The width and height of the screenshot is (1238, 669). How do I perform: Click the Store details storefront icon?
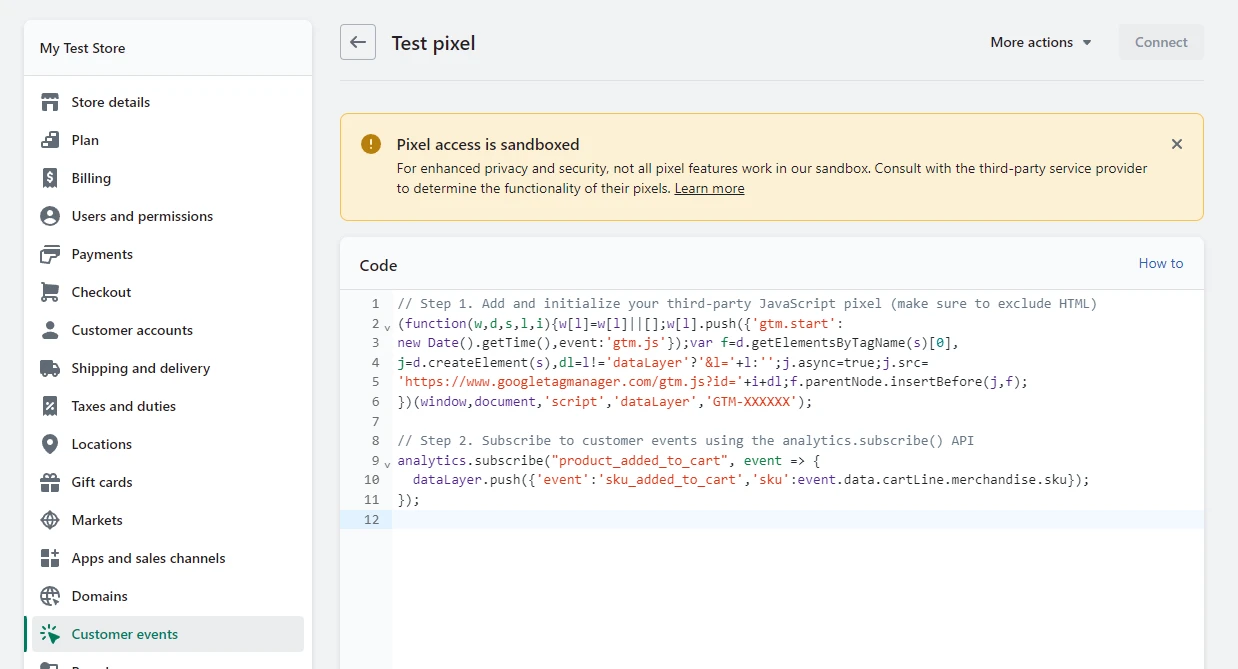[x=50, y=102]
